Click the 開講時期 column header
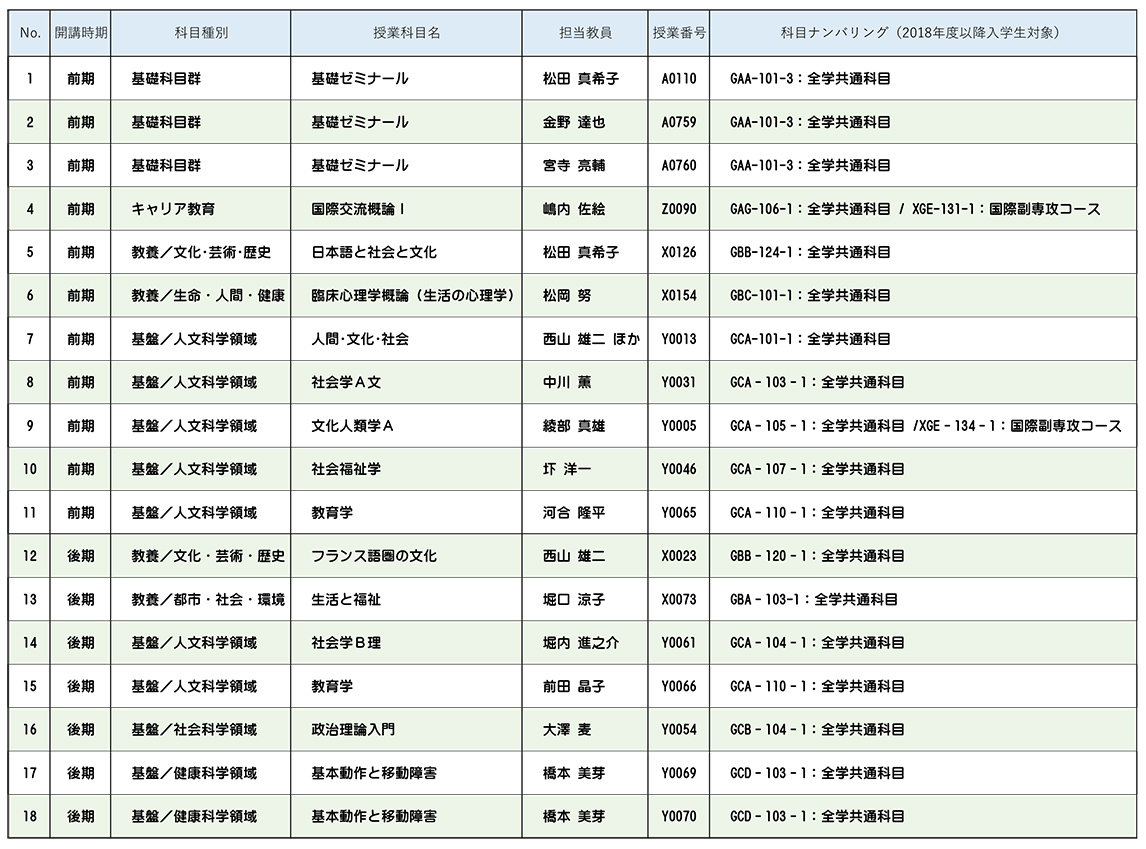 pyautogui.click(x=81, y=33)
